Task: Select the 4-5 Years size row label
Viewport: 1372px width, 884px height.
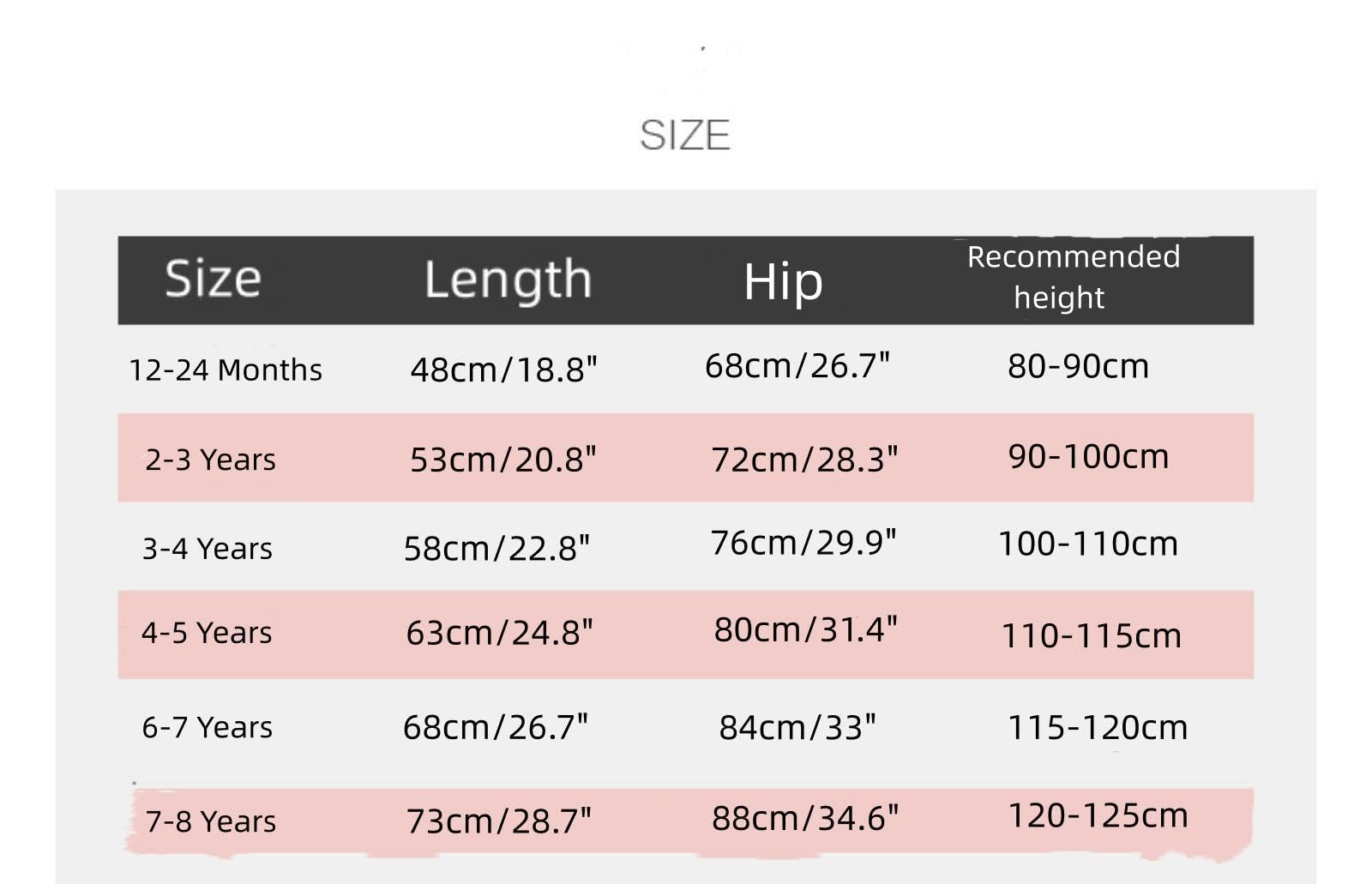Action: pos(207,633)
